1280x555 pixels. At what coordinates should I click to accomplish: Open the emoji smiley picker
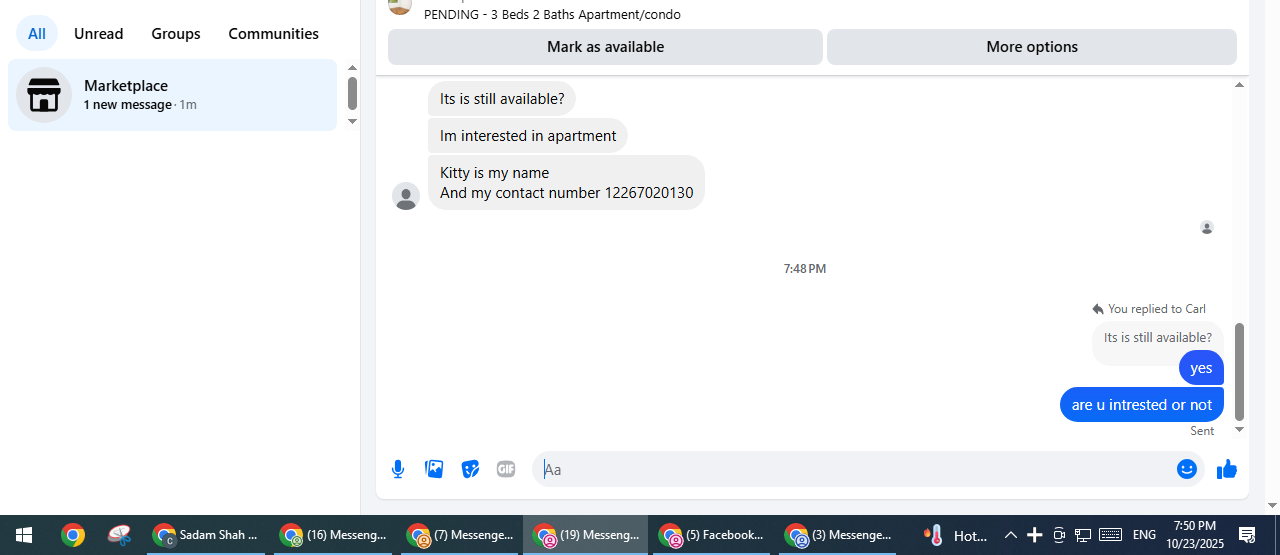point(1187,469)
